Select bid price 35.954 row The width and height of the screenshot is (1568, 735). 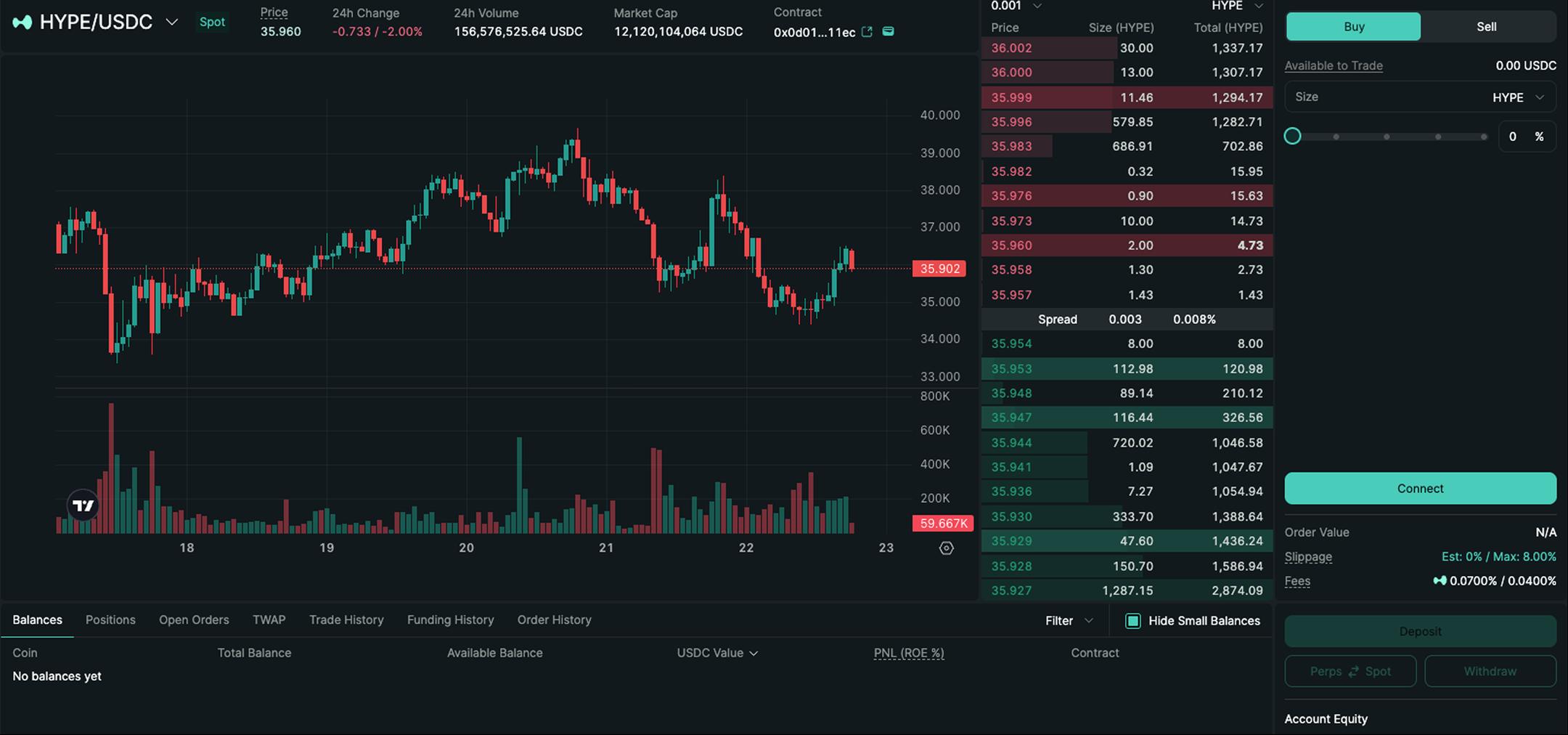pyautogui.click(x=1127, y=344)
